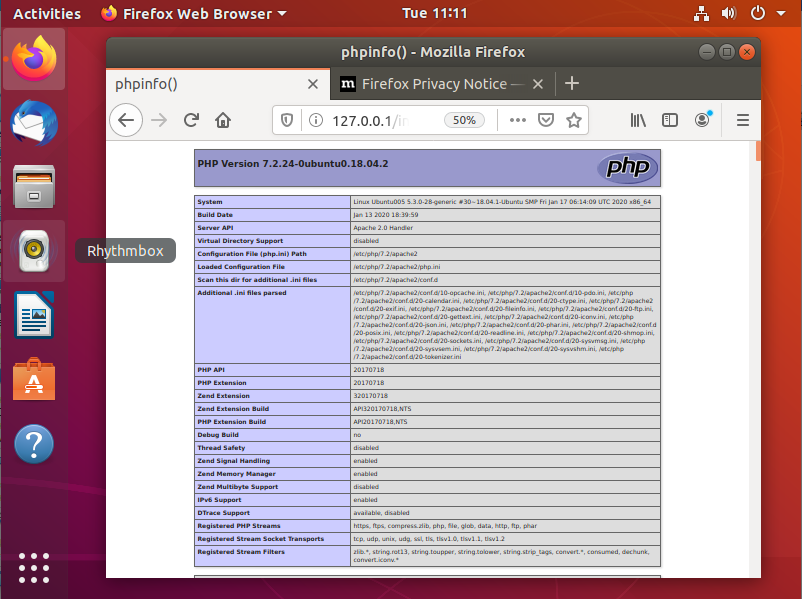Expand the system menu arrow
Screen dimensions: 802x599
pyautogui.click(x=781, y=13)
